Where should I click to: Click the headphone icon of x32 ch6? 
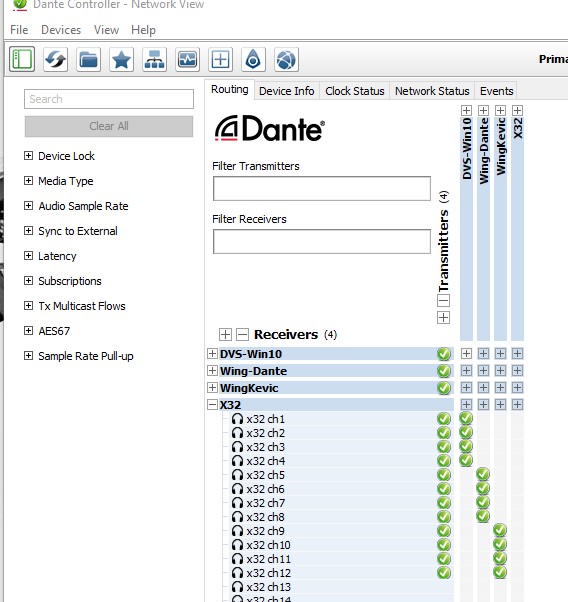[237, 489]
